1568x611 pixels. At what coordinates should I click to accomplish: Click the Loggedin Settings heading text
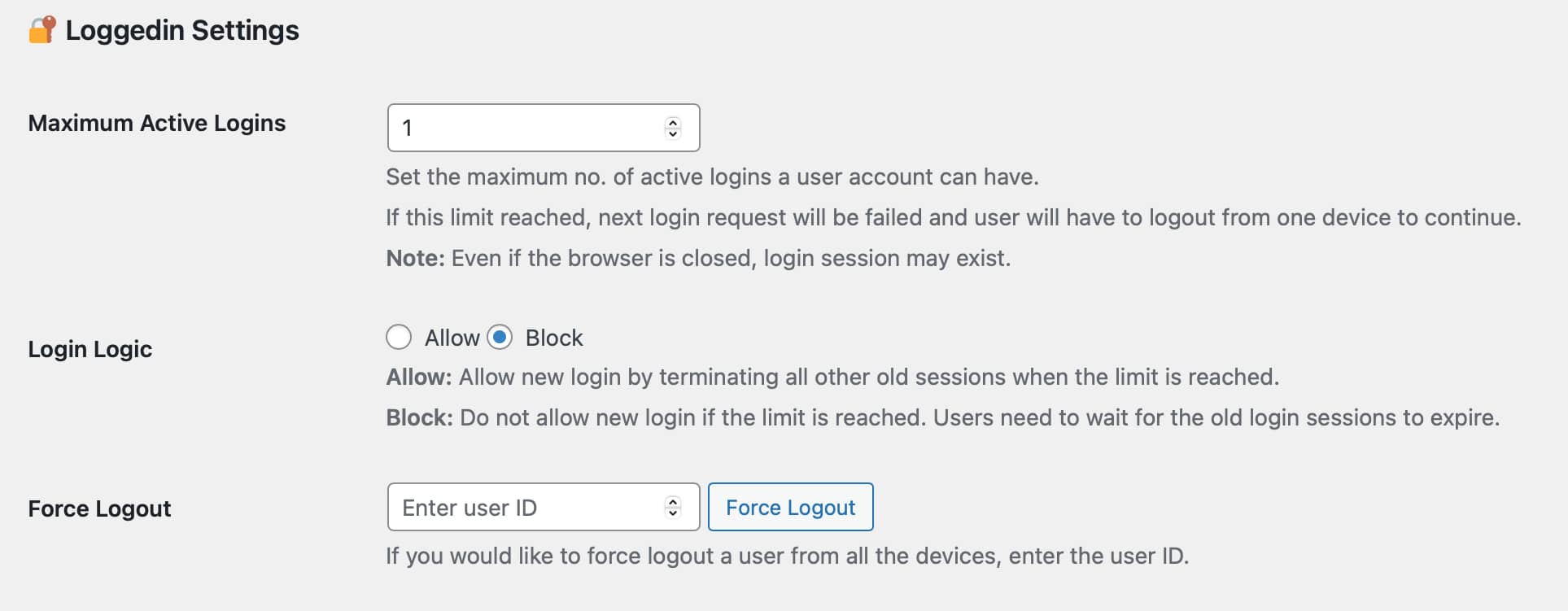click(182, 30)
